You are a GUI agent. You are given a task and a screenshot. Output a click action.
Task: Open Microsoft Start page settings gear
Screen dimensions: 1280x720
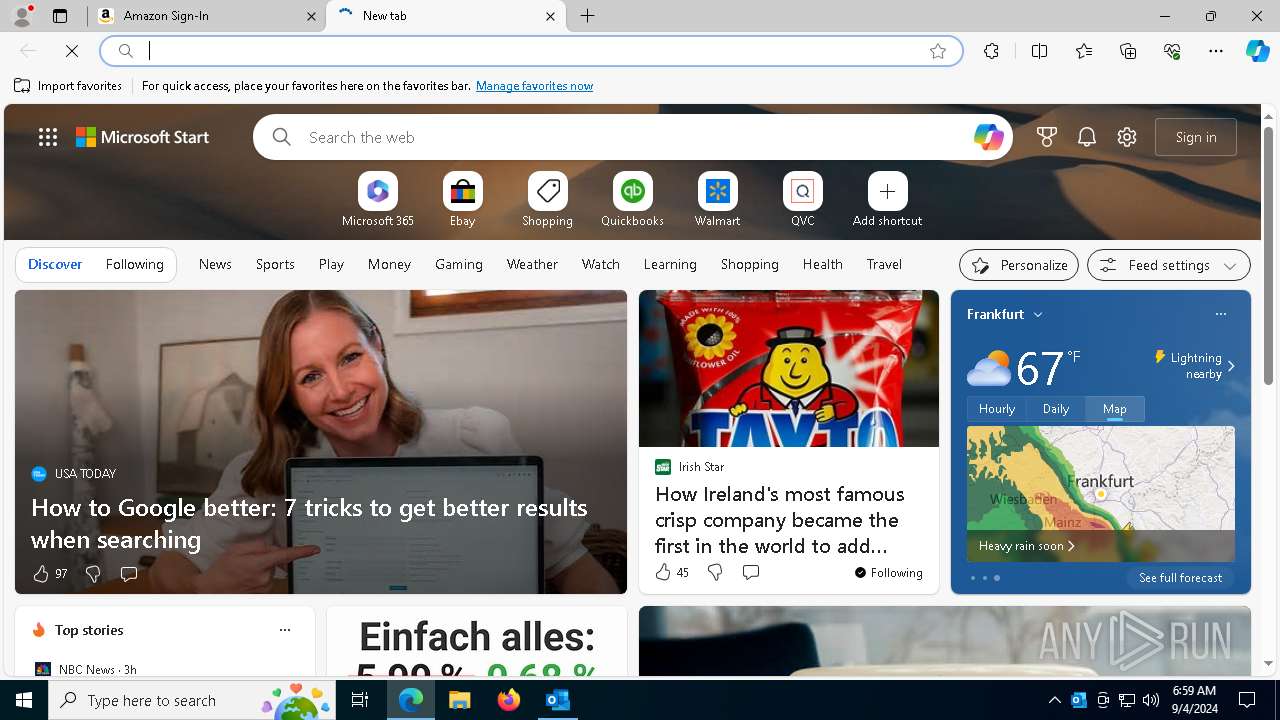click(1127, 137)
